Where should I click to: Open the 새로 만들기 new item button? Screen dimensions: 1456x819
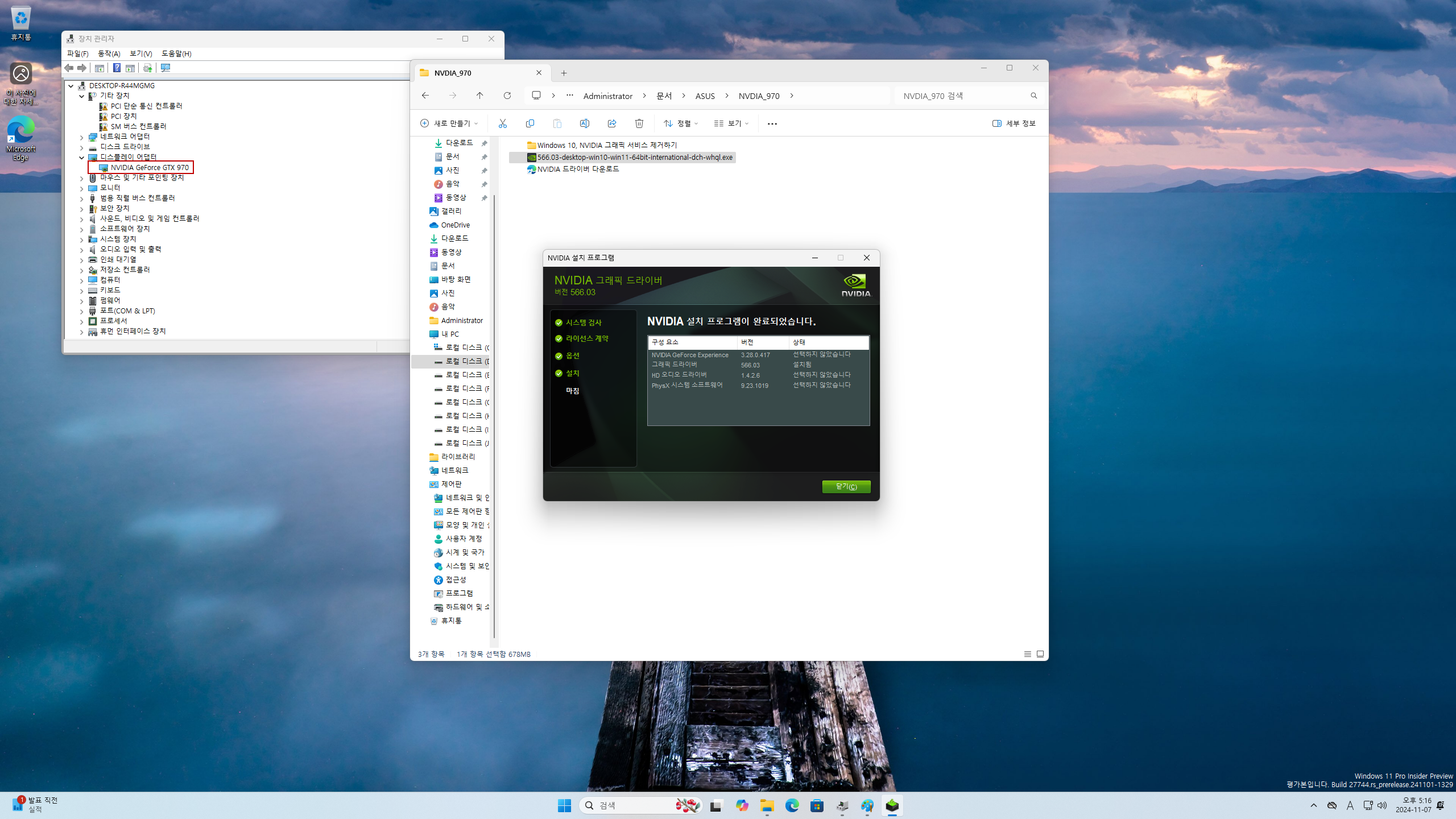[449, 123]
